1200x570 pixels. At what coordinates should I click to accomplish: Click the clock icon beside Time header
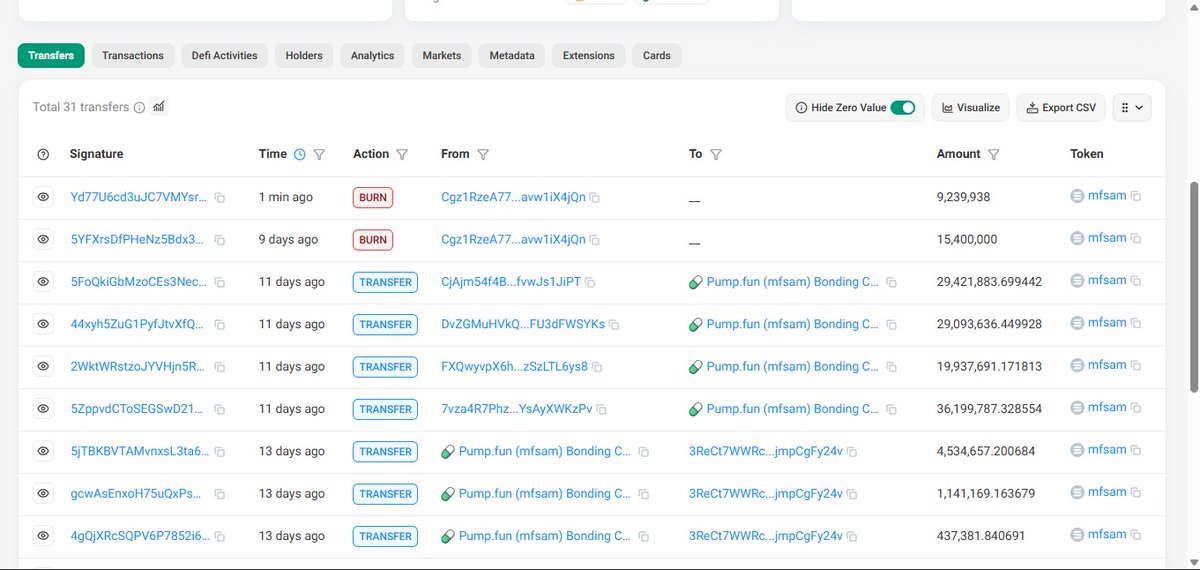pyautogui.click(x=299, y=154)
